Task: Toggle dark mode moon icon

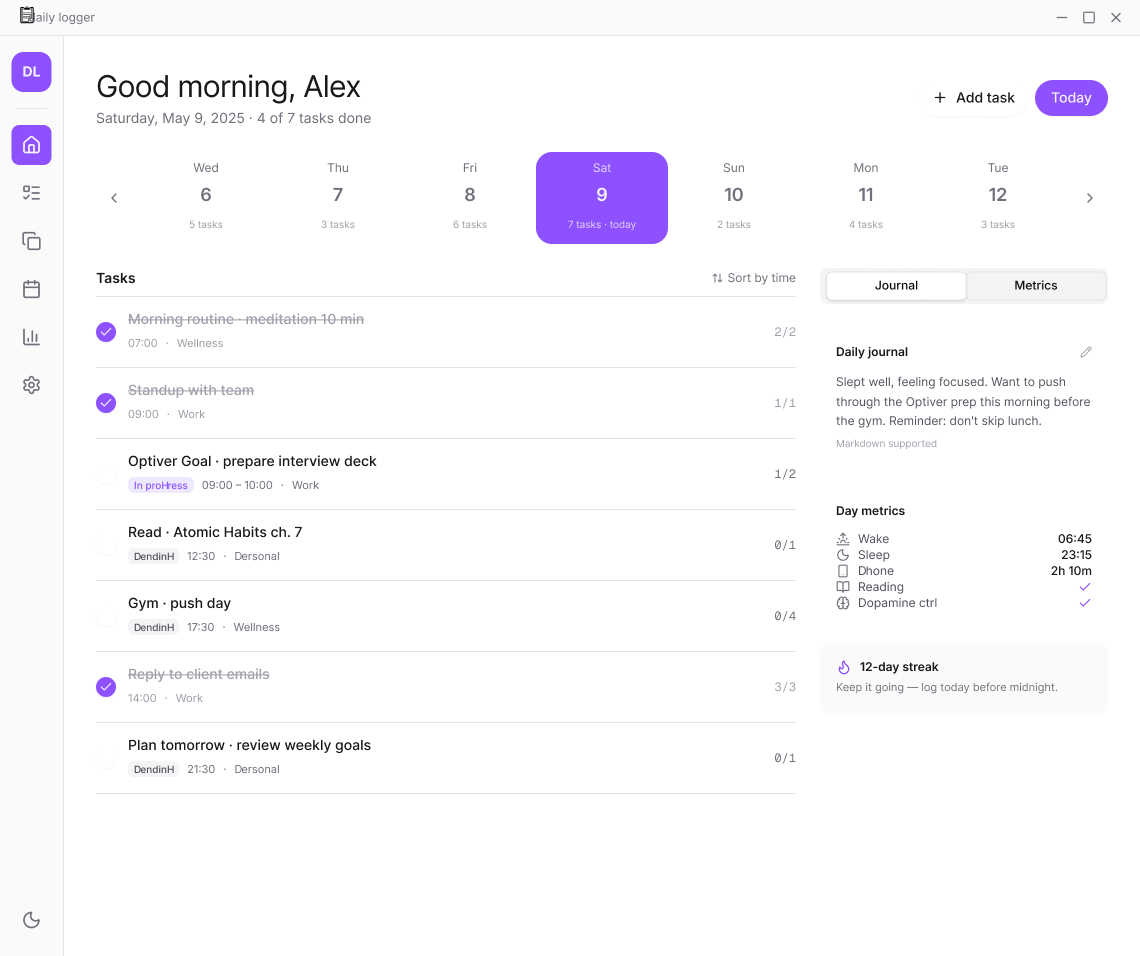Action: click(31, 920)
